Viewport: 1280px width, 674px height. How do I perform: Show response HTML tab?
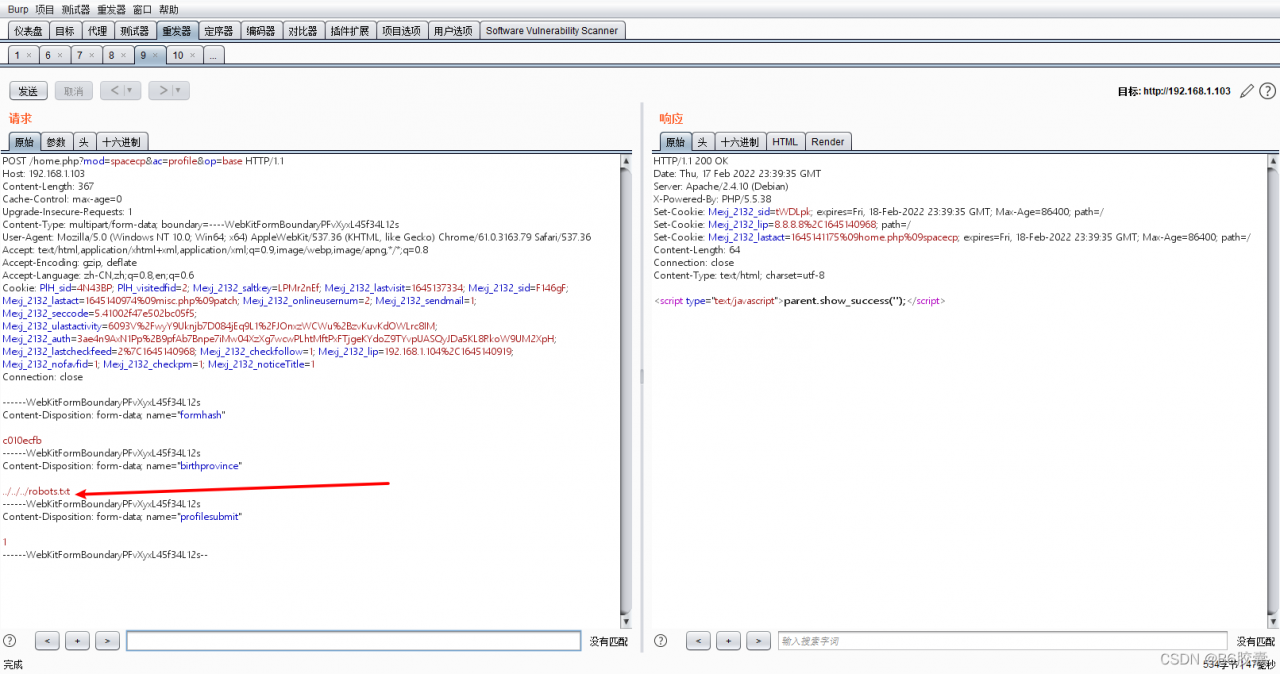pyautogui.click(x=785, y=142)
